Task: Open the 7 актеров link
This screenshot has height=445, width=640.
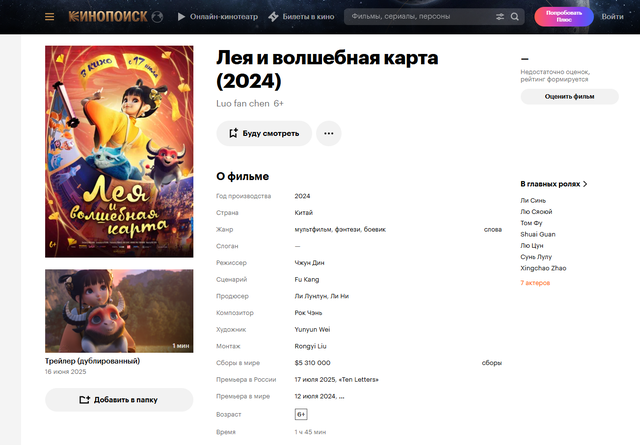Action: click(x=535, y=283)
